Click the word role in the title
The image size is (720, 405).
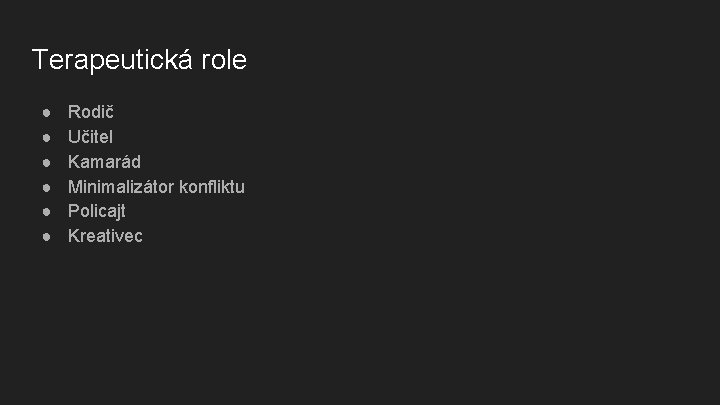pos(222,60)
